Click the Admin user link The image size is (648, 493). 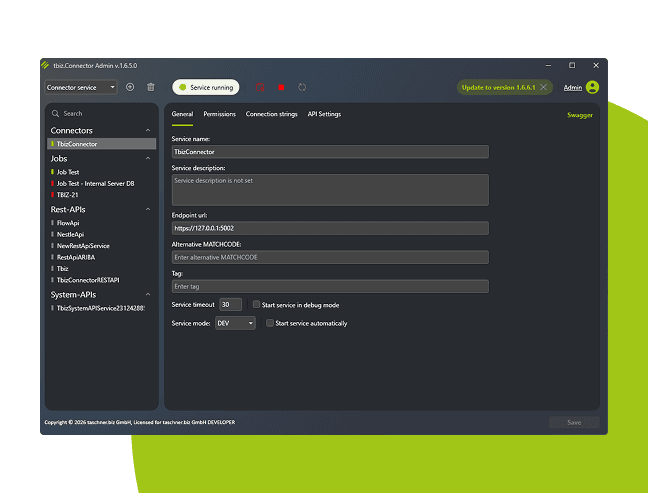pos(572,88)
